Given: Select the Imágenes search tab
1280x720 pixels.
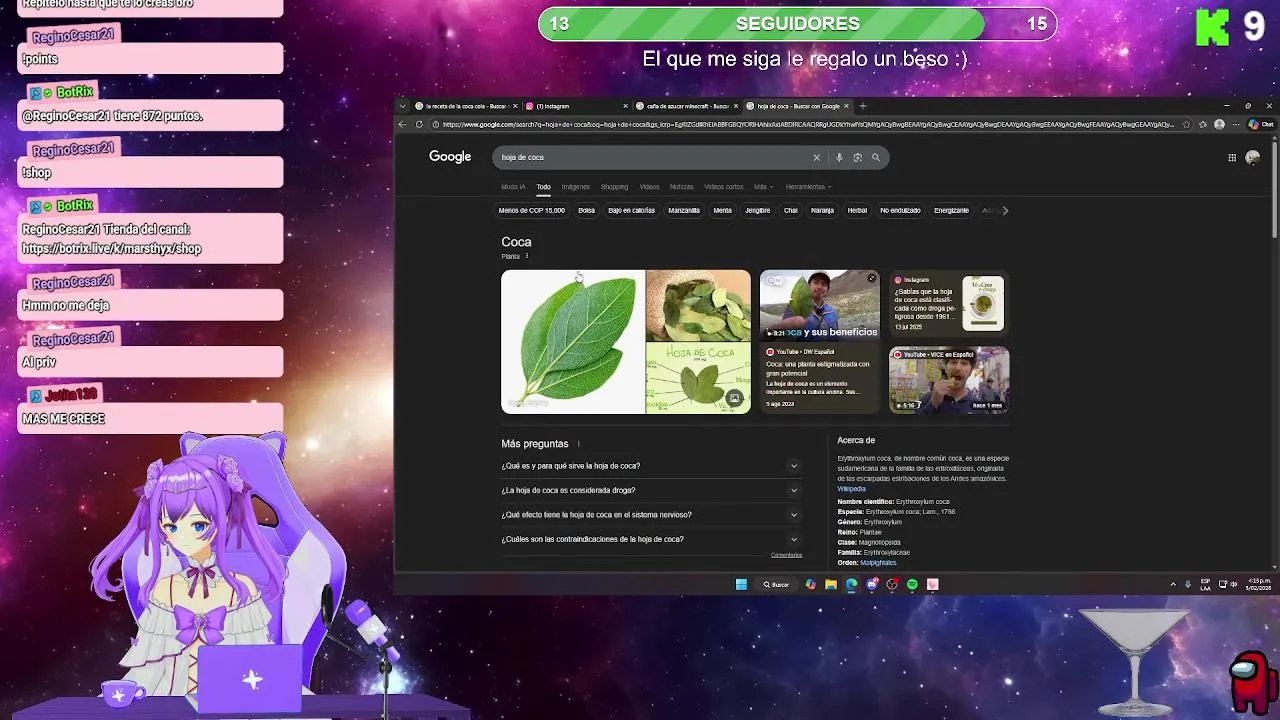Looking at the screenshot, I should 576,187.
